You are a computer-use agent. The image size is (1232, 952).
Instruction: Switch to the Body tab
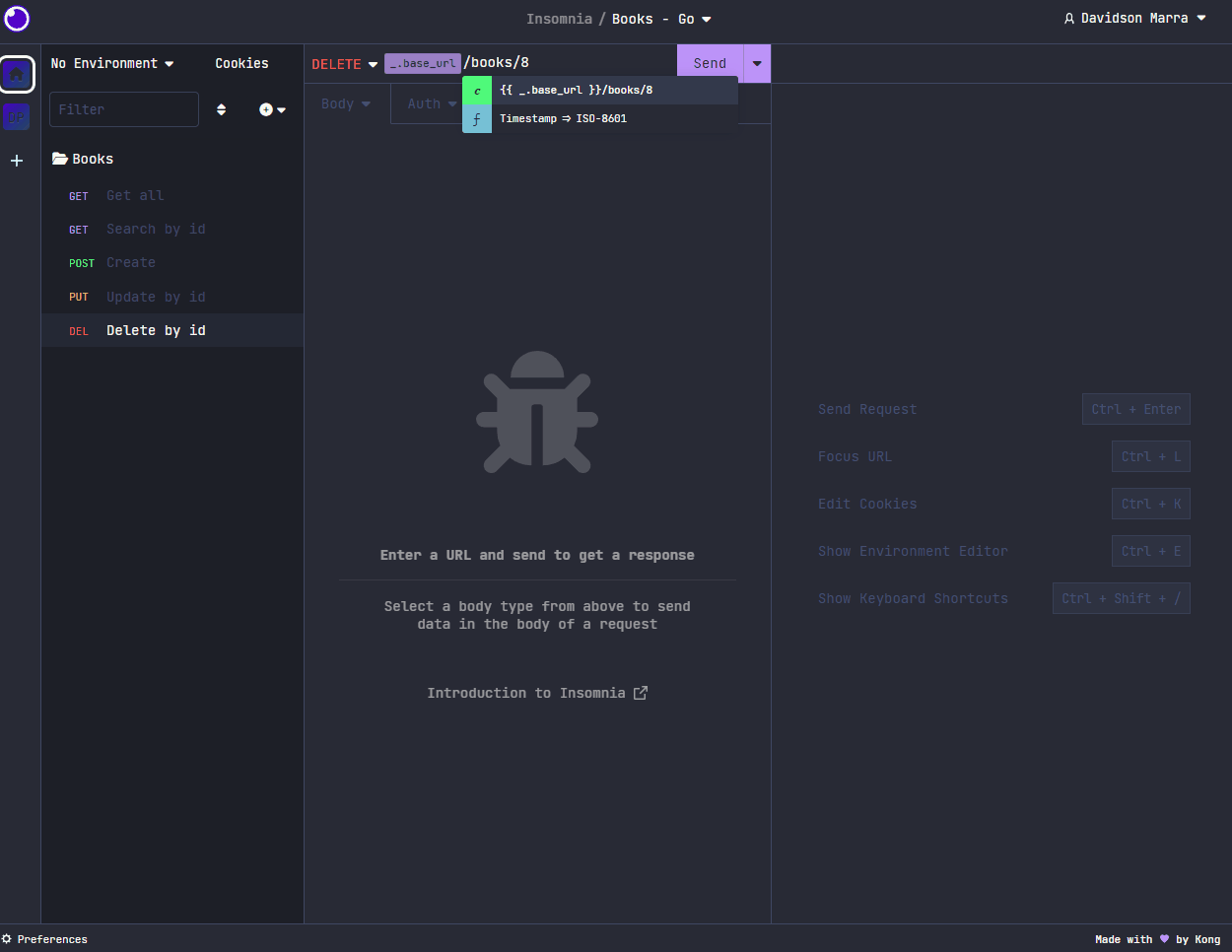point(345,103)
